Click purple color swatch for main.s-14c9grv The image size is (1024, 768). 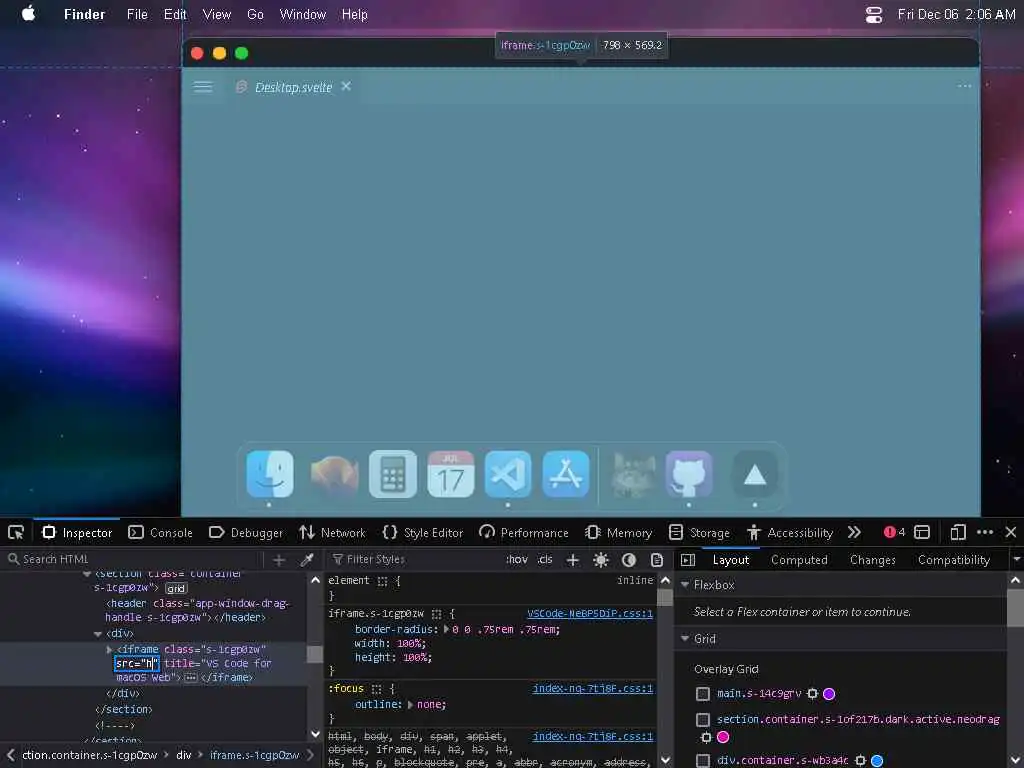pyautogui.click(x=829, y=694)
